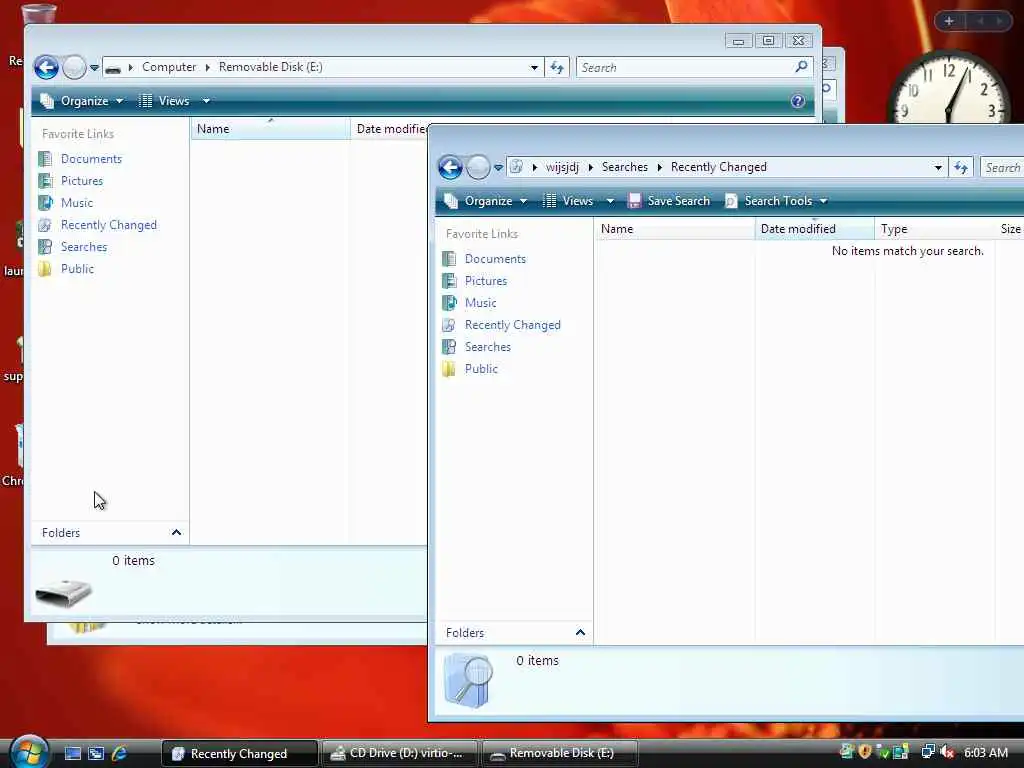Sort by Date modified in Recently Changed window
Screen dimensions: 1024x768
click(x=814, y=229)
